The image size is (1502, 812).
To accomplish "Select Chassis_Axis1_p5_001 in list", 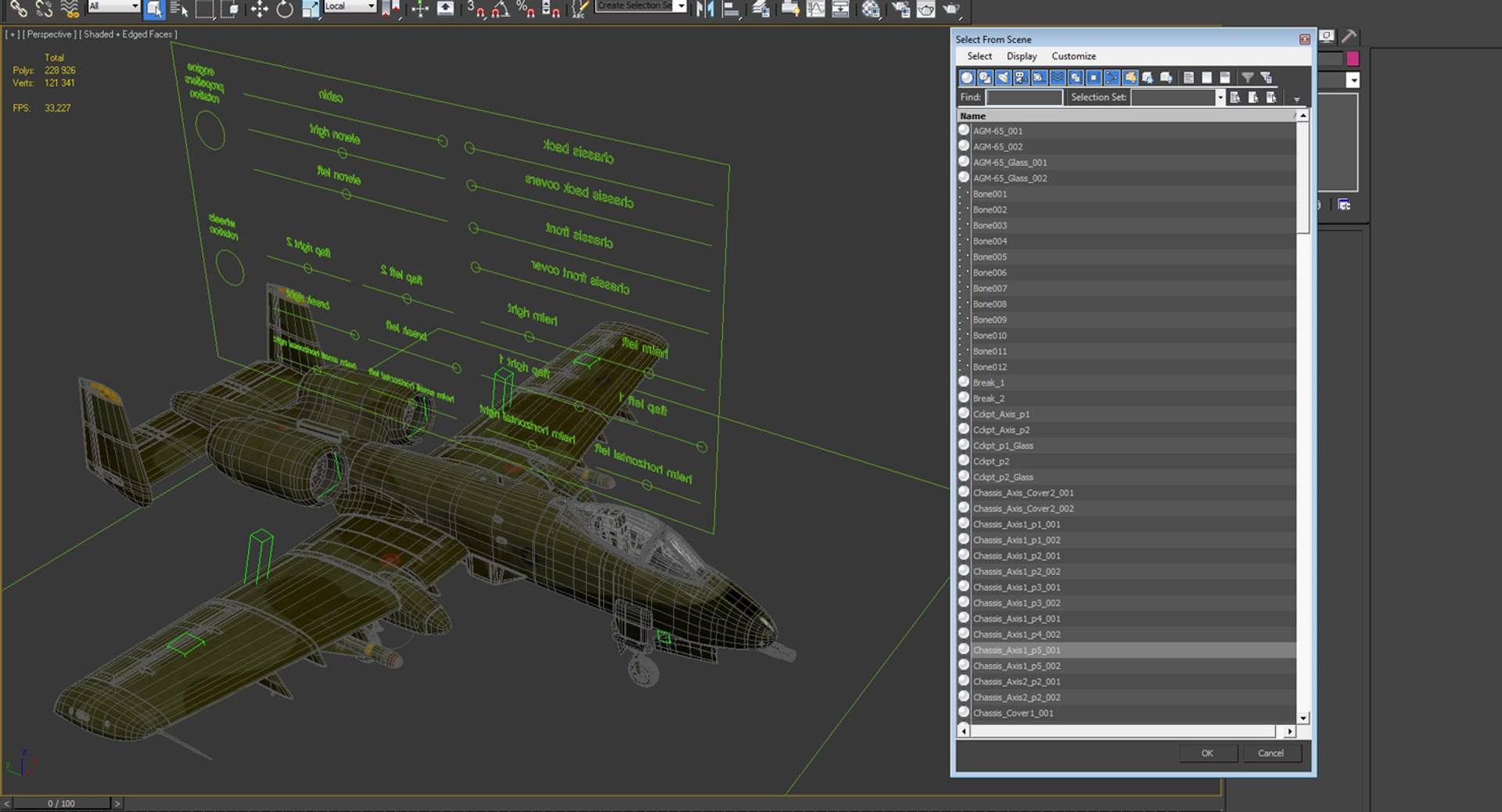I will (1126, 650).
